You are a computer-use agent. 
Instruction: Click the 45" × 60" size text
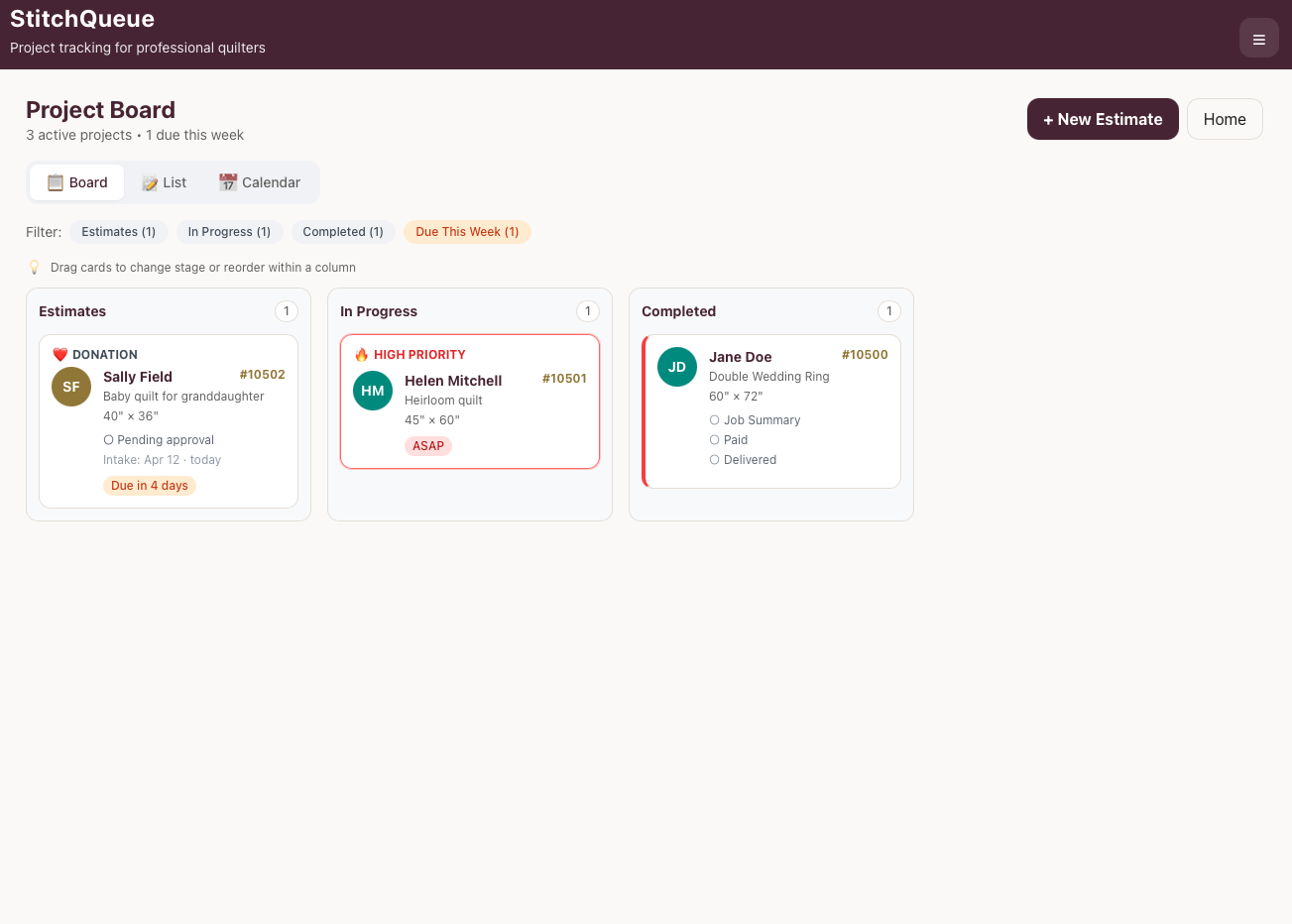click(432, 420)
